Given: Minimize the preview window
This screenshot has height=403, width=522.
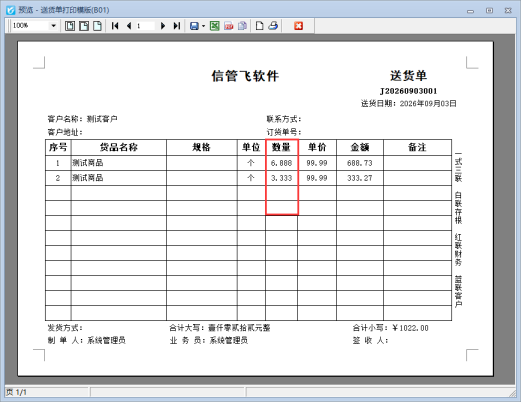Looking at the screenshot, I should pos(470,11).
